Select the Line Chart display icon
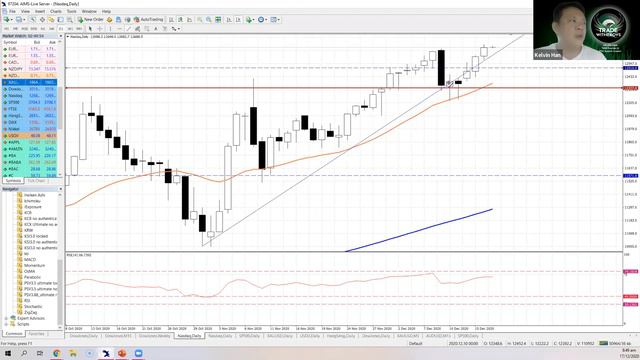 click(189, 20)
